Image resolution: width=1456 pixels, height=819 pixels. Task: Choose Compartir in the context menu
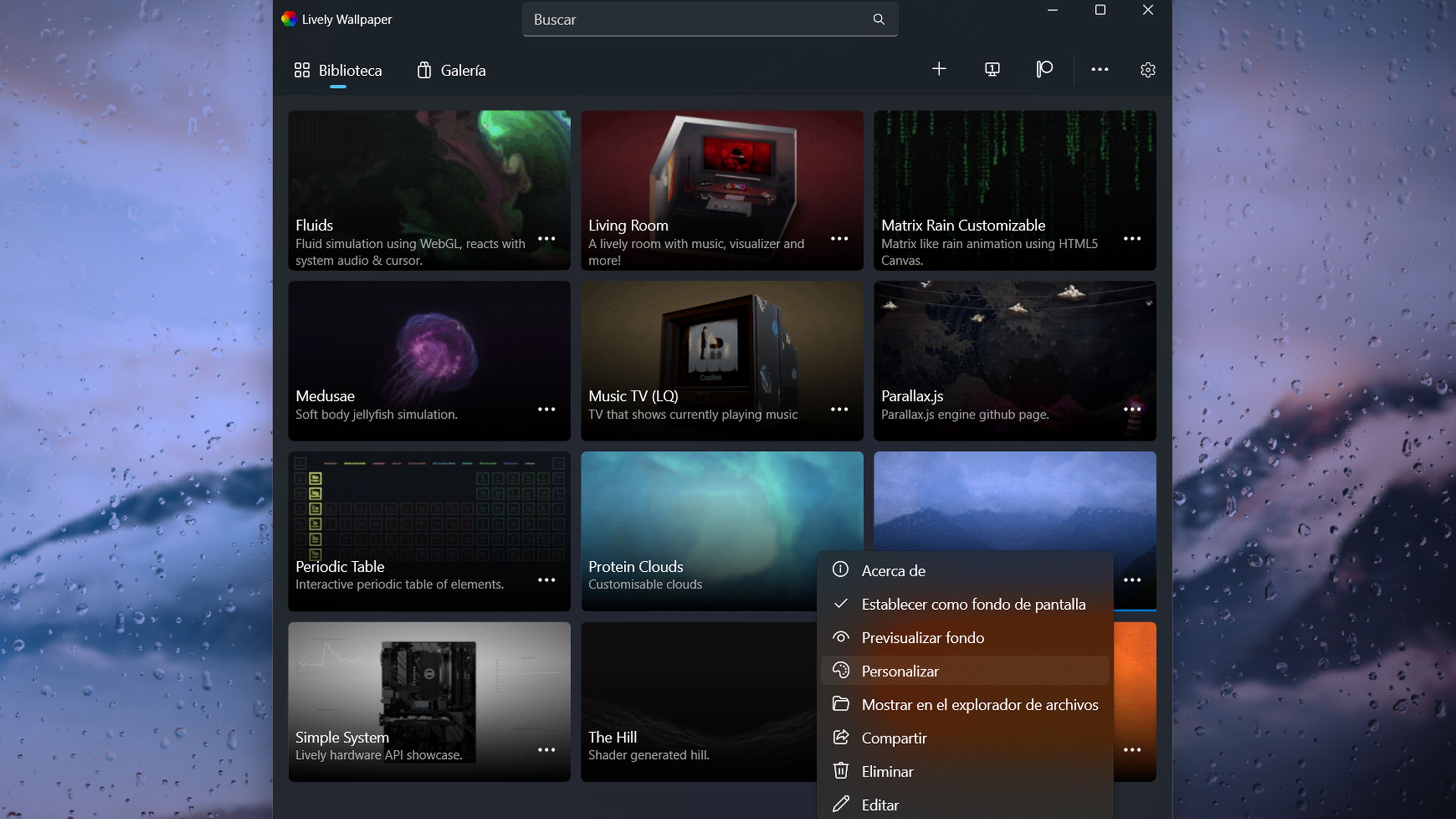(x=965, y=738)
